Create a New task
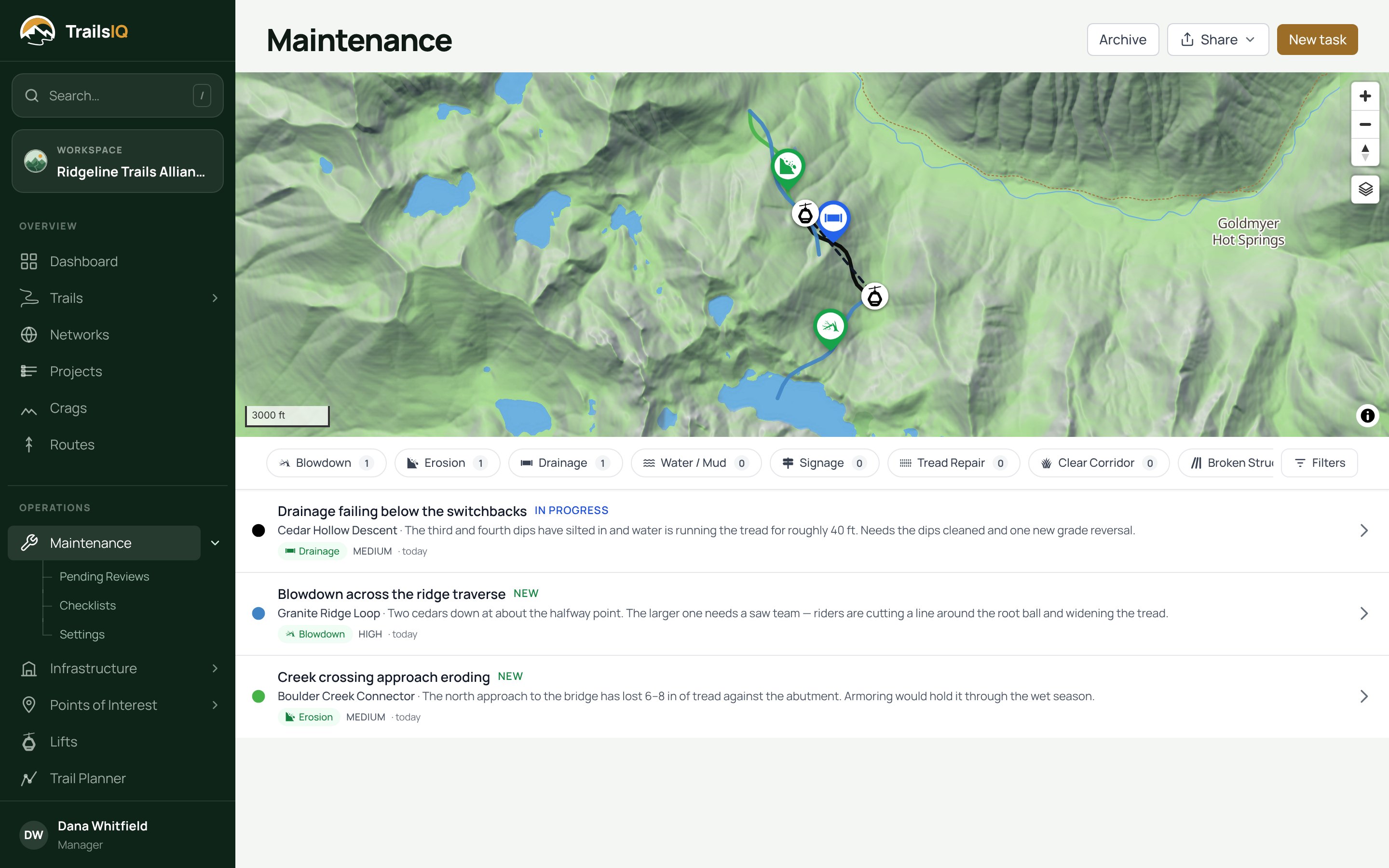Screen dimensions: 1389x868 coord(1317,40)
